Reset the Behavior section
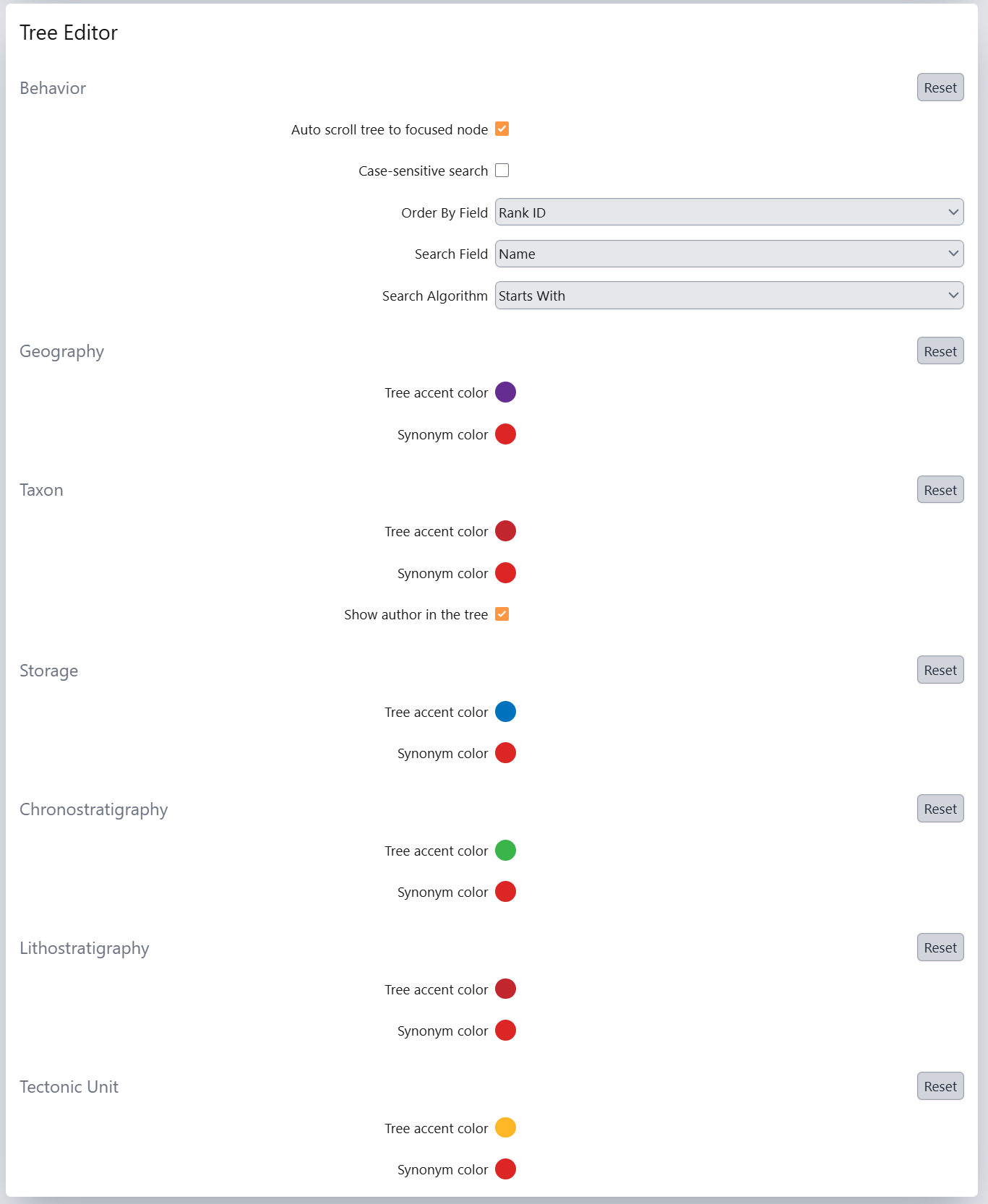This screenshot has height=1204, width=988. (940, 87)
